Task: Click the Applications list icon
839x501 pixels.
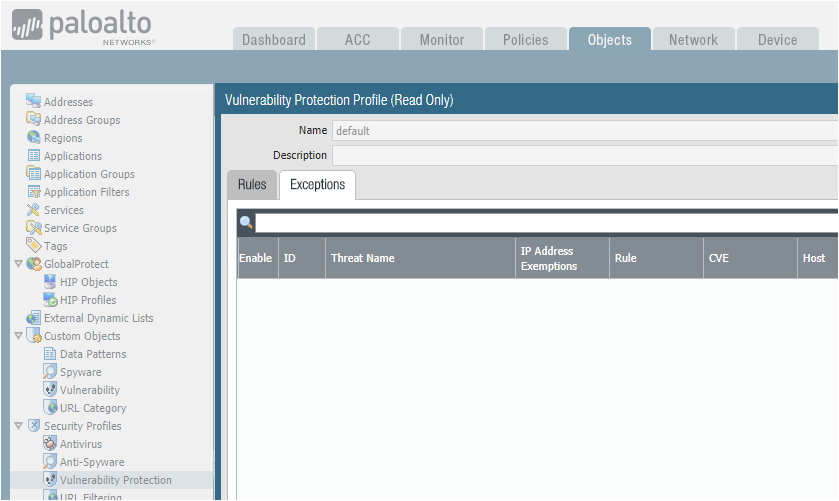Action: (x=34, y=155)
